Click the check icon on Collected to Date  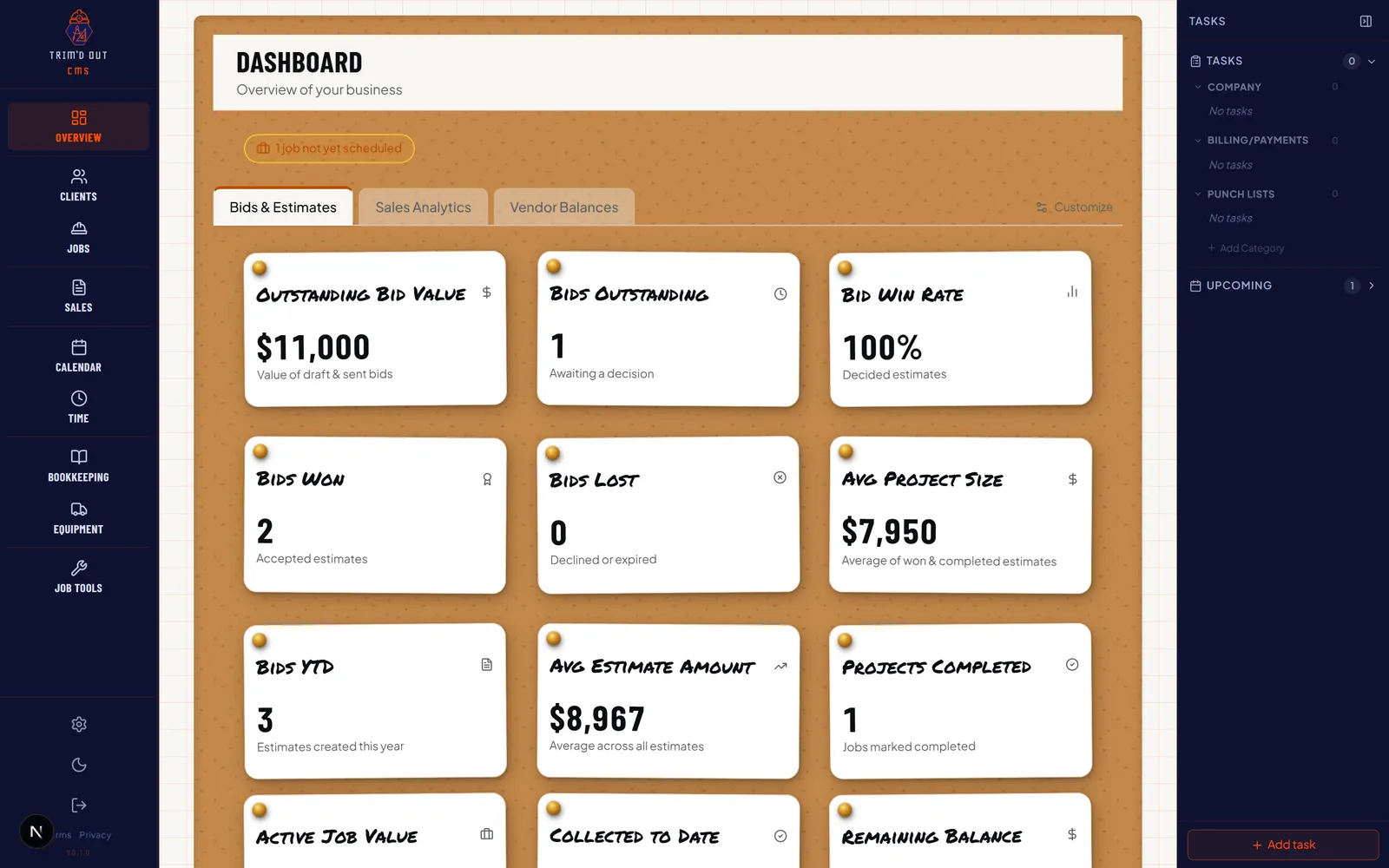[x=780, y=836]
